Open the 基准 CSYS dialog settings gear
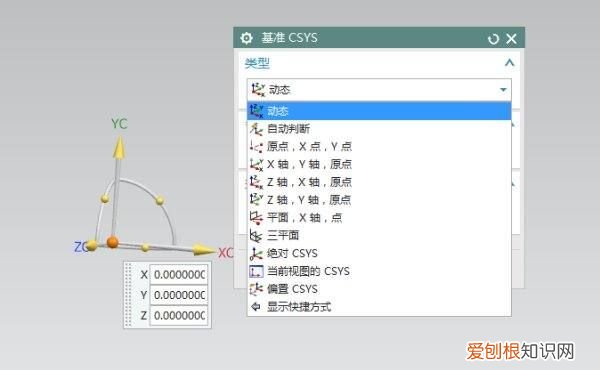 [x=246, y=38]
